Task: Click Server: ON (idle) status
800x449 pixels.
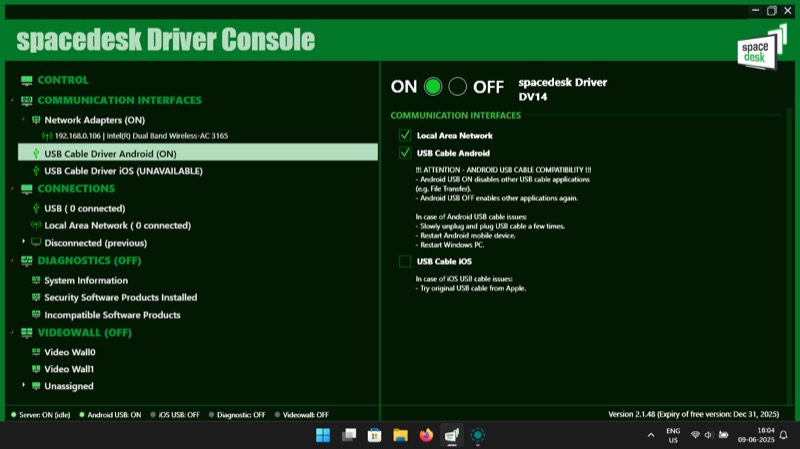Action: pos(41,415)
